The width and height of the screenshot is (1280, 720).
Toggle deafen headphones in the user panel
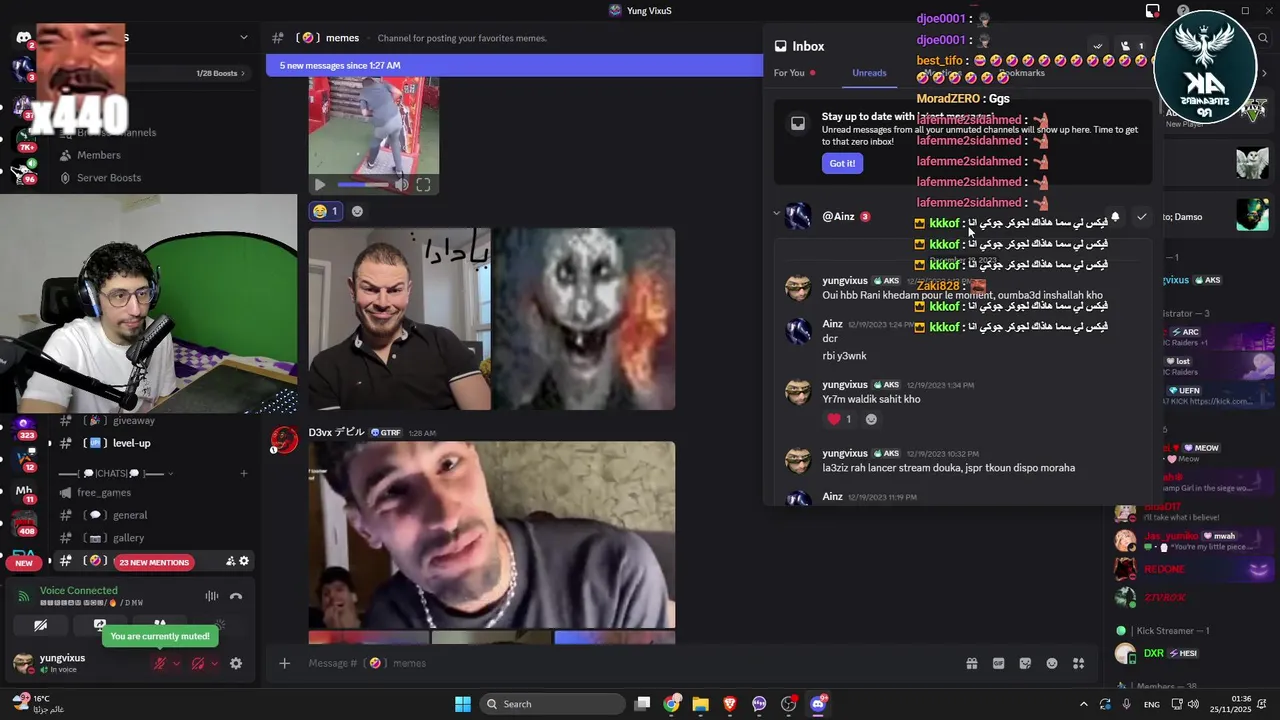pyautogui.click(x=198, y=663)
